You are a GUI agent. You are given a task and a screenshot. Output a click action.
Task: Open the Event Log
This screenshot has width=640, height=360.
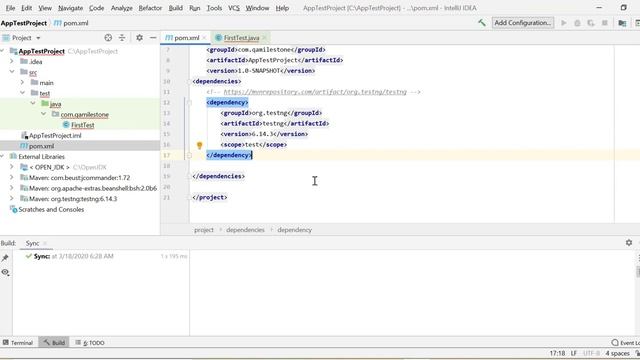626,343
